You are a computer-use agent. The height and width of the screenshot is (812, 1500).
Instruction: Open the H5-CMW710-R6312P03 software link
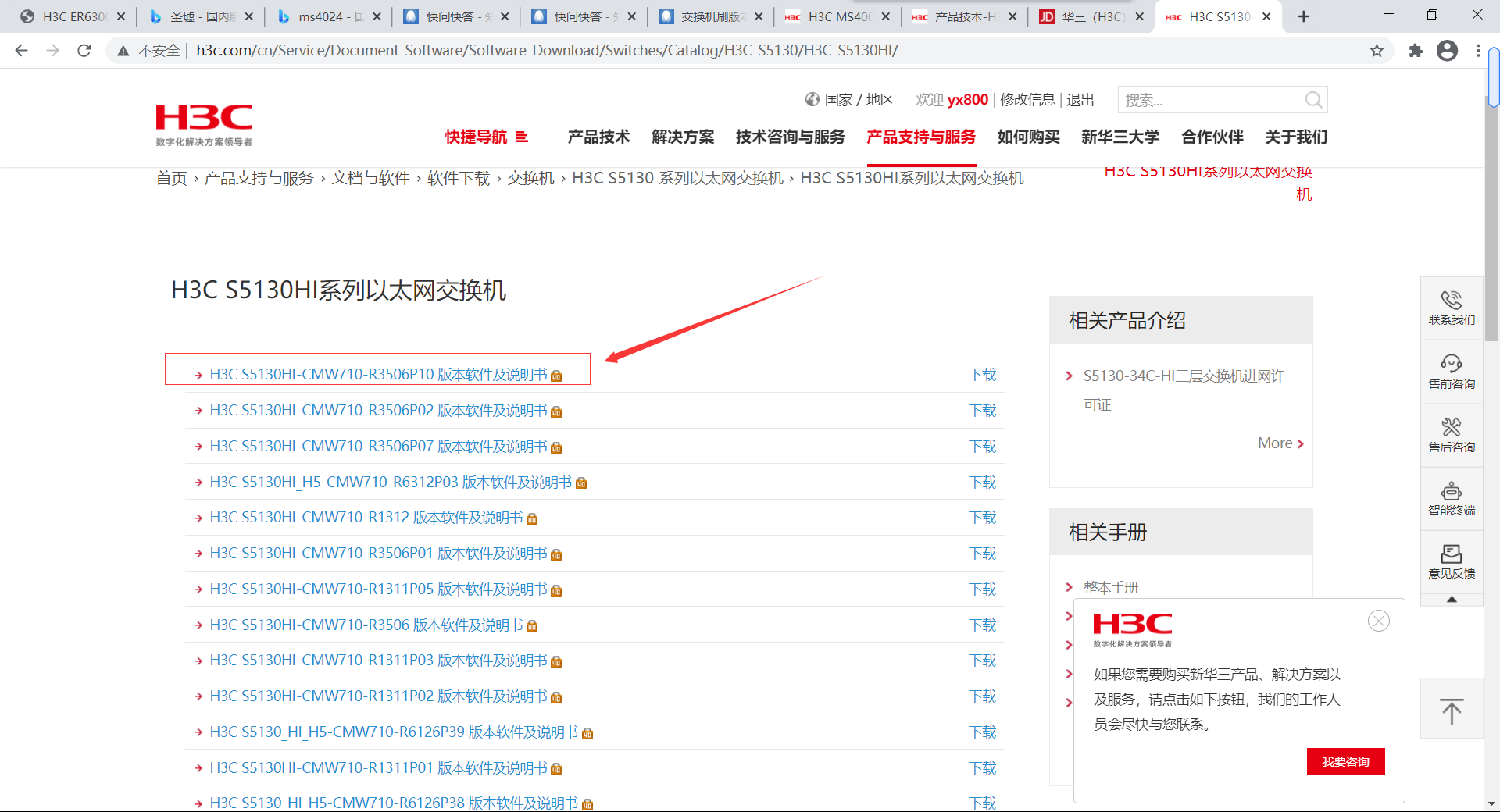[x=391, y=482]
